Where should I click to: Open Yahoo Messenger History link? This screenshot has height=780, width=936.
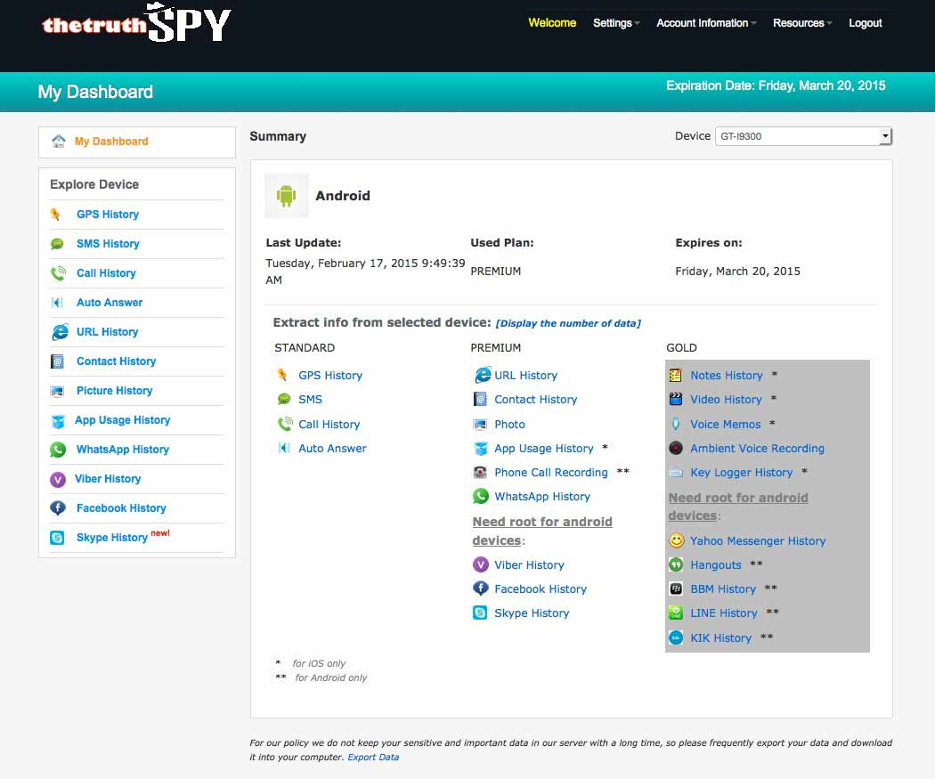click(758, 541)
